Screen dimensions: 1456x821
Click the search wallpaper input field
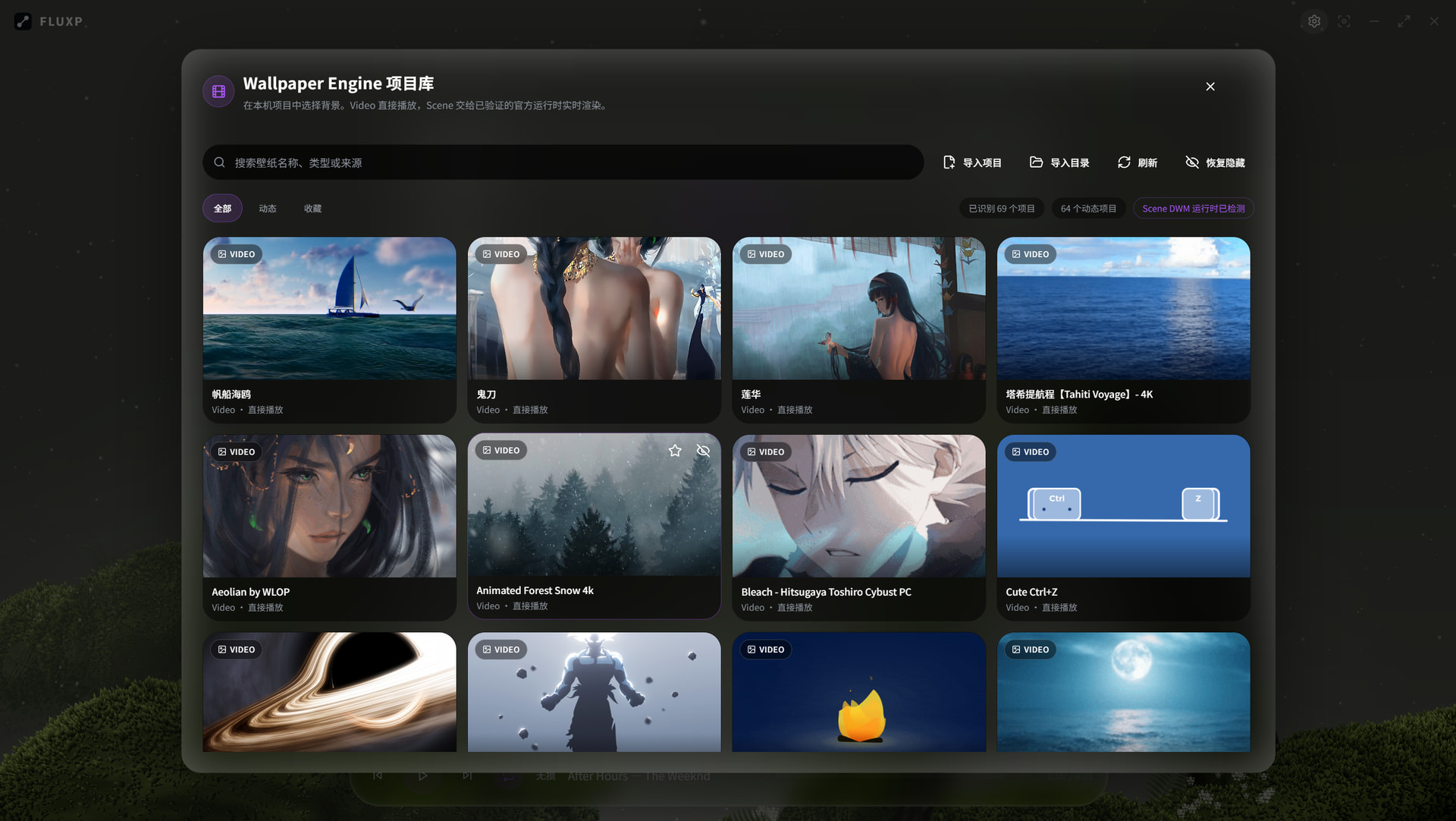pyautogui.click(x=563, y=162)
